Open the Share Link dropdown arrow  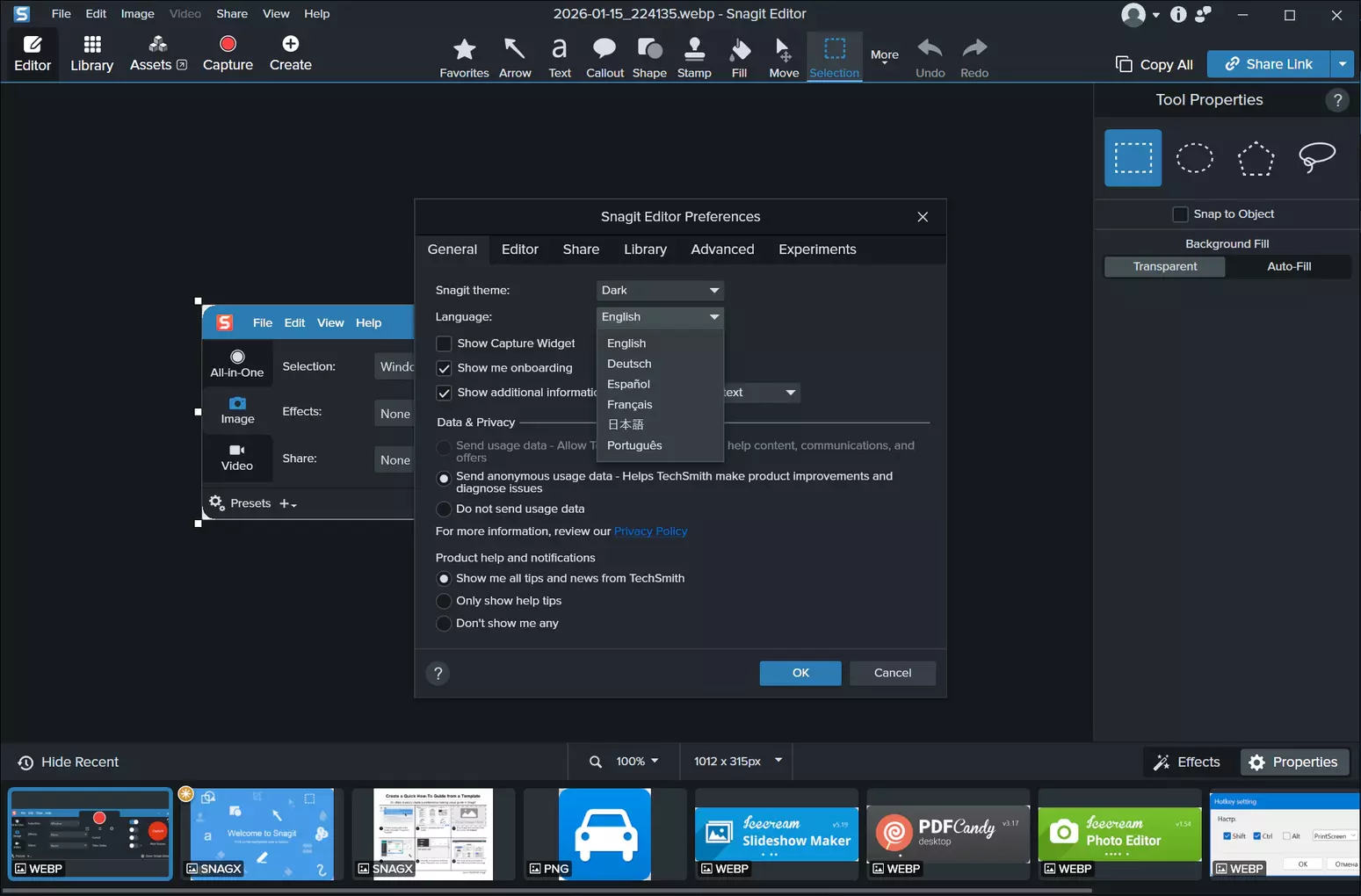[1342, 64]
